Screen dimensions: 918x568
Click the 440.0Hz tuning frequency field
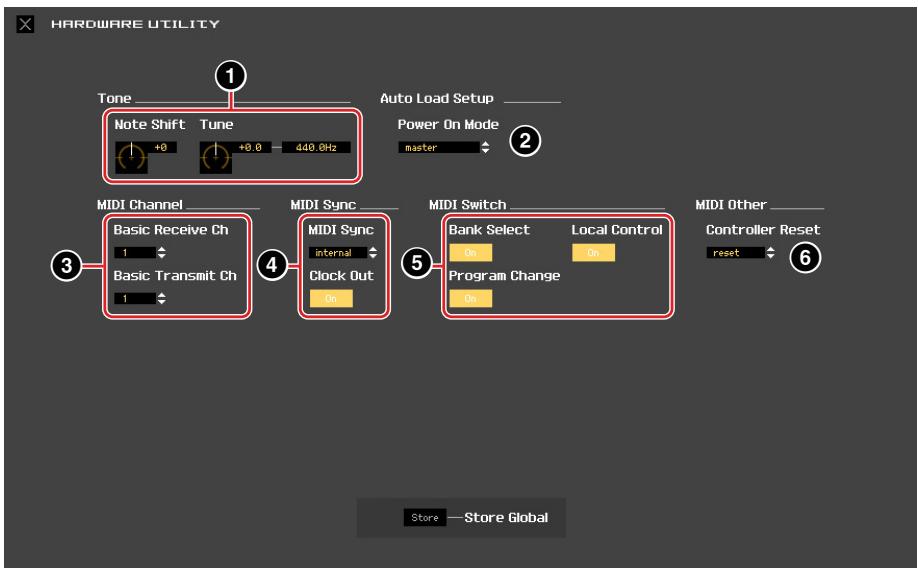(316, 148)
